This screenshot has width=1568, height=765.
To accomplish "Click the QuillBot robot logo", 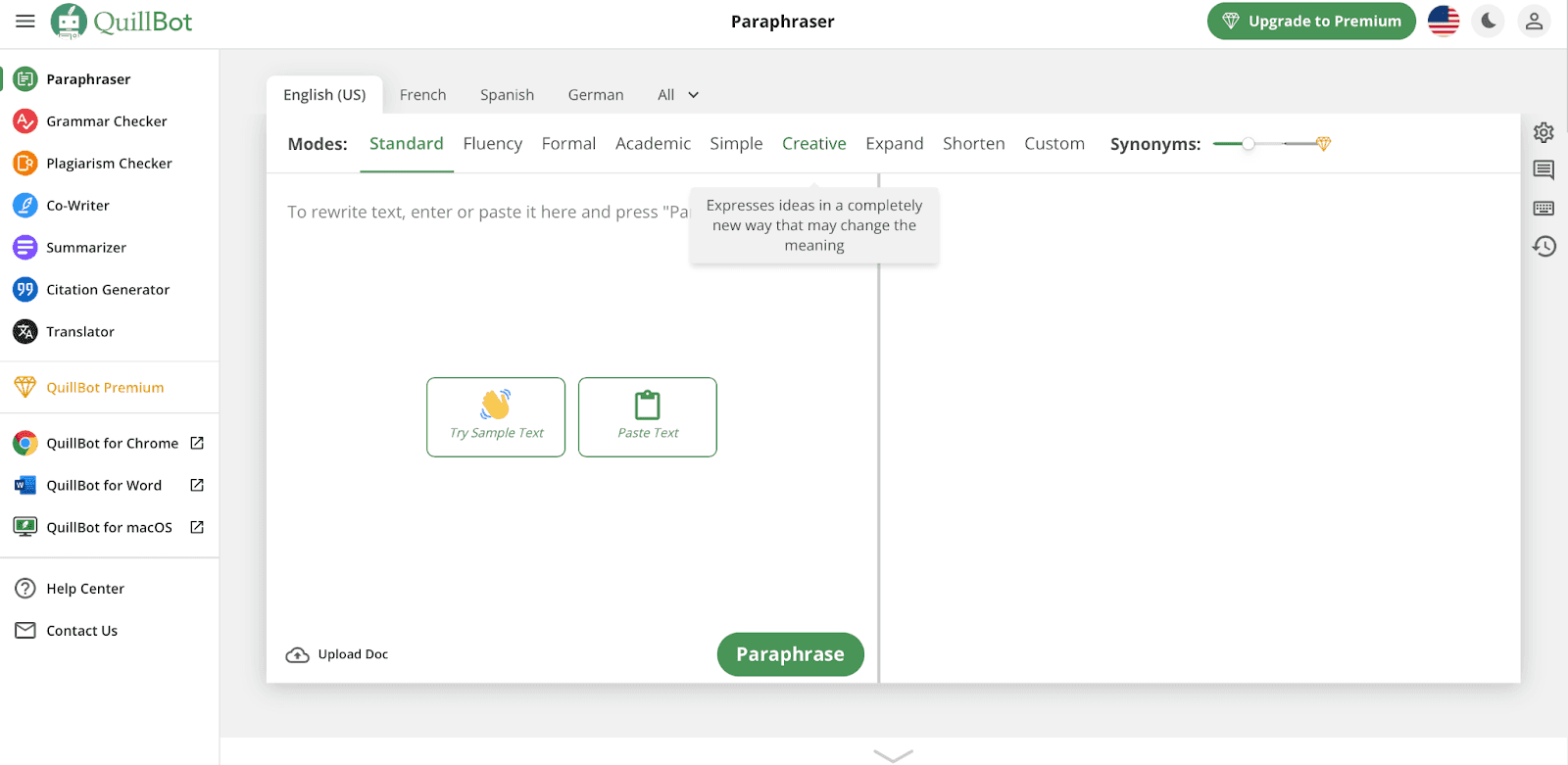I will [69, 21].
